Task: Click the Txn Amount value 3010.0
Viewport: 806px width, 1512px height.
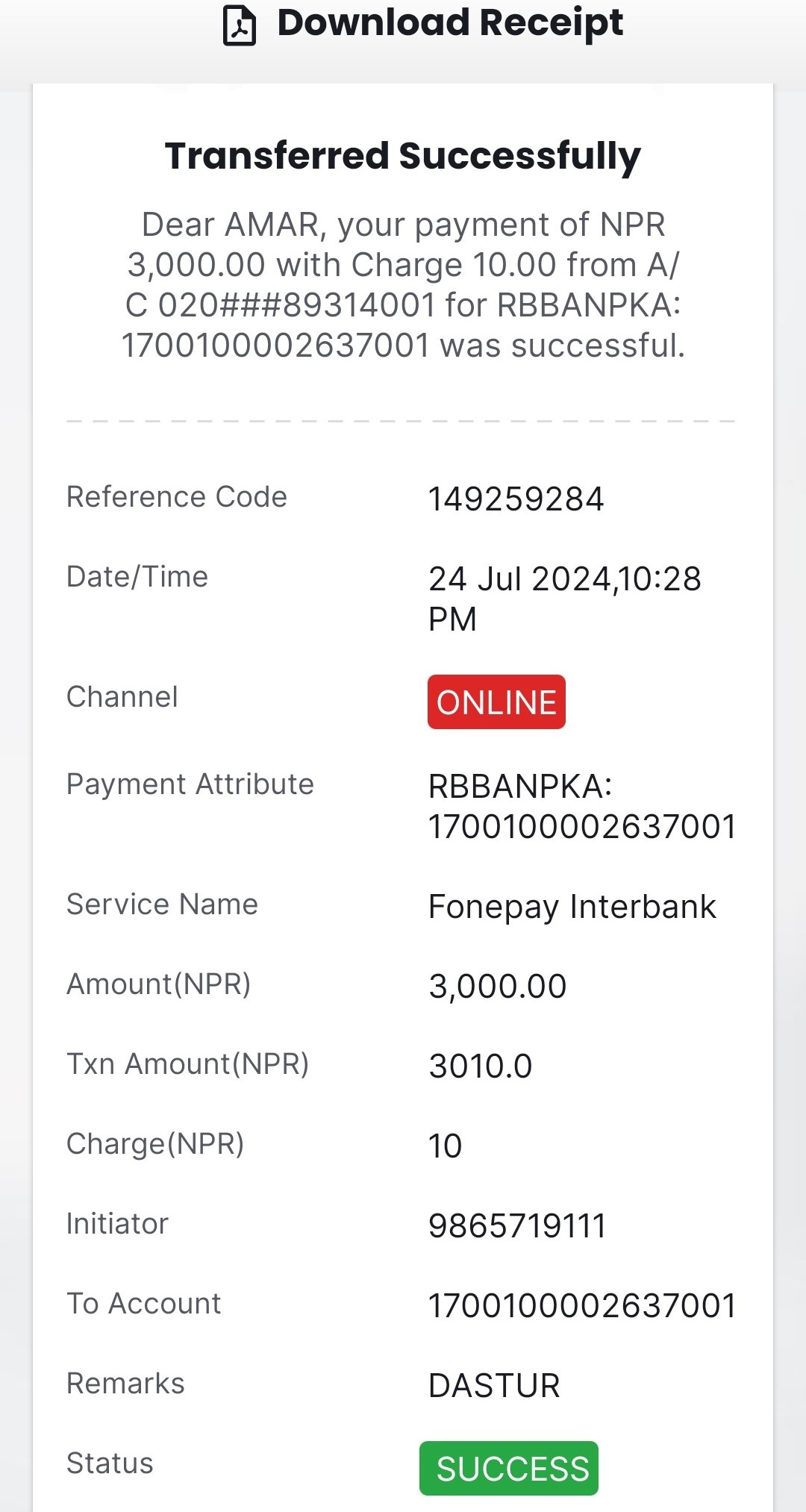Action: pos(481,1066)
